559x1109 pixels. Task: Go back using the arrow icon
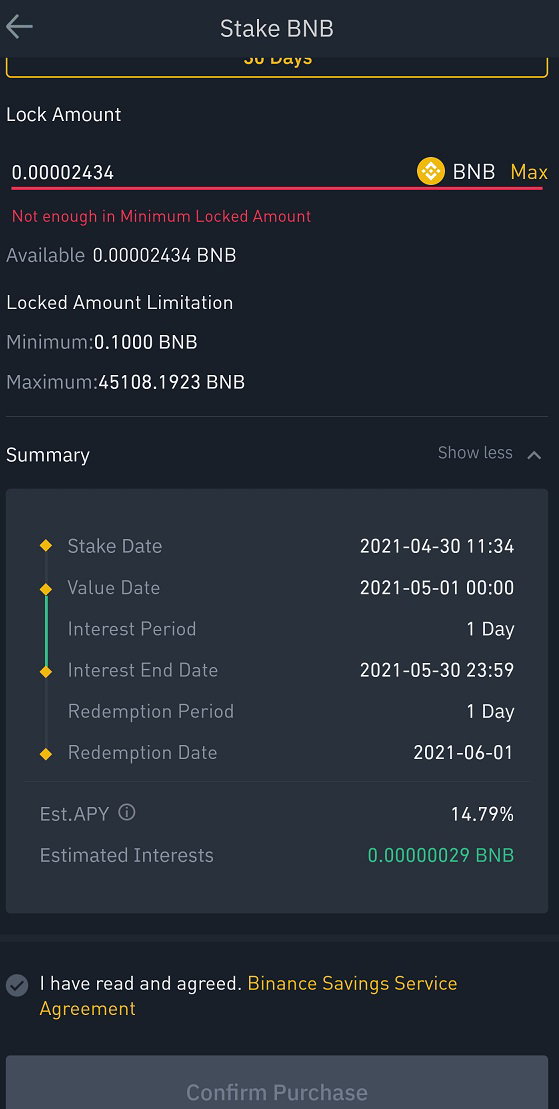19,28
